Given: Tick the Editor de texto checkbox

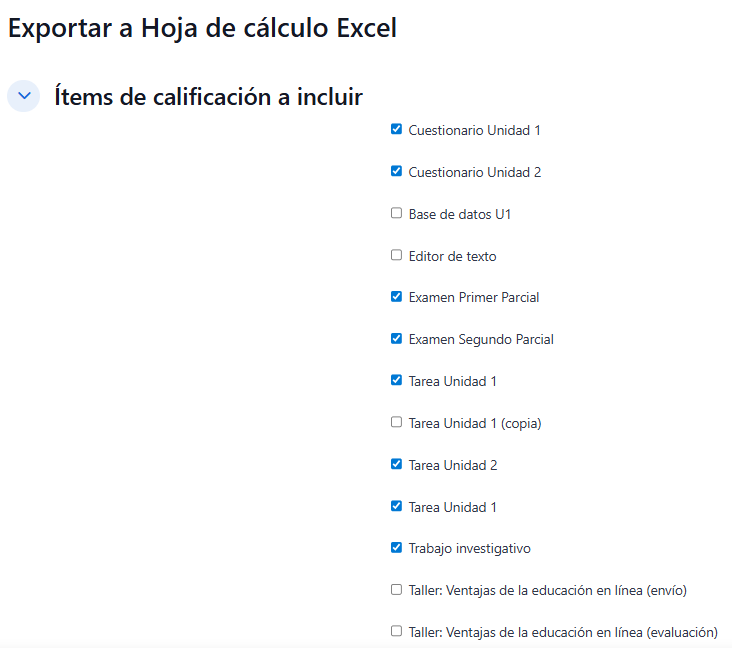Looking at the screenshot, I should pyautogui.click(x=396, y=255).
